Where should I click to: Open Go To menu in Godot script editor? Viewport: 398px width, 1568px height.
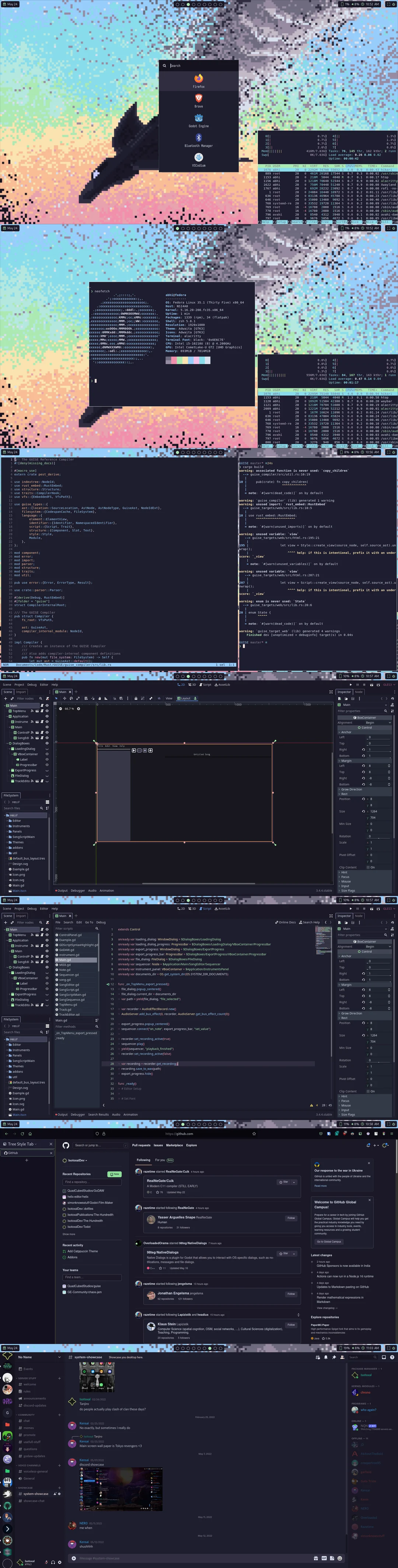pos(89,922)
